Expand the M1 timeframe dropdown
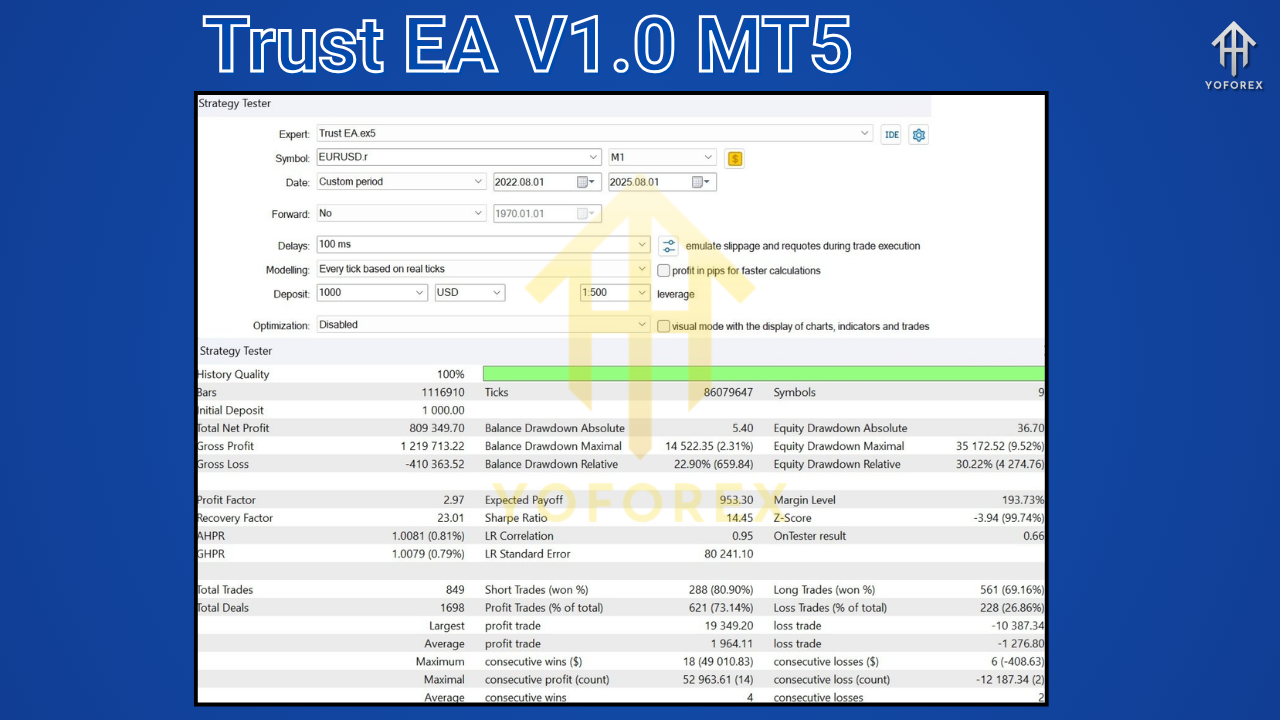The height and width of the screenshot is (720, 1280). point(709,157)
